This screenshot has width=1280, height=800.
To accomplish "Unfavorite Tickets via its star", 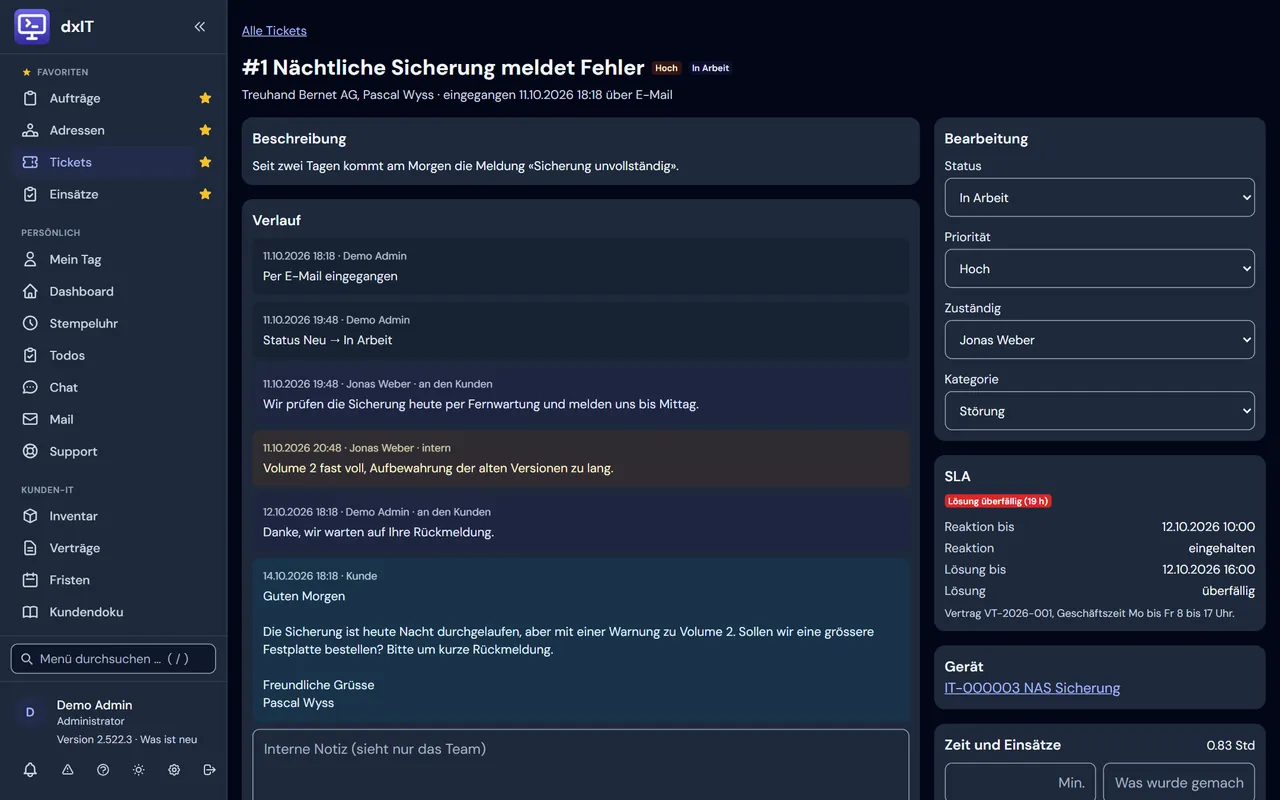I will (205, 162).
